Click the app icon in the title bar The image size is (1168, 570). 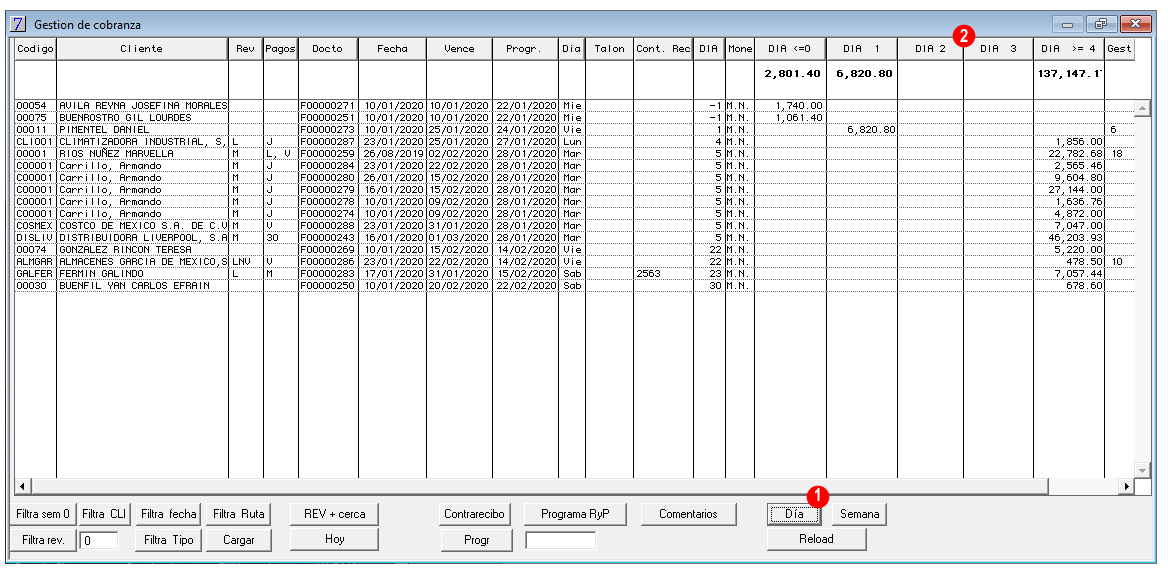click(x=19, y=25)
